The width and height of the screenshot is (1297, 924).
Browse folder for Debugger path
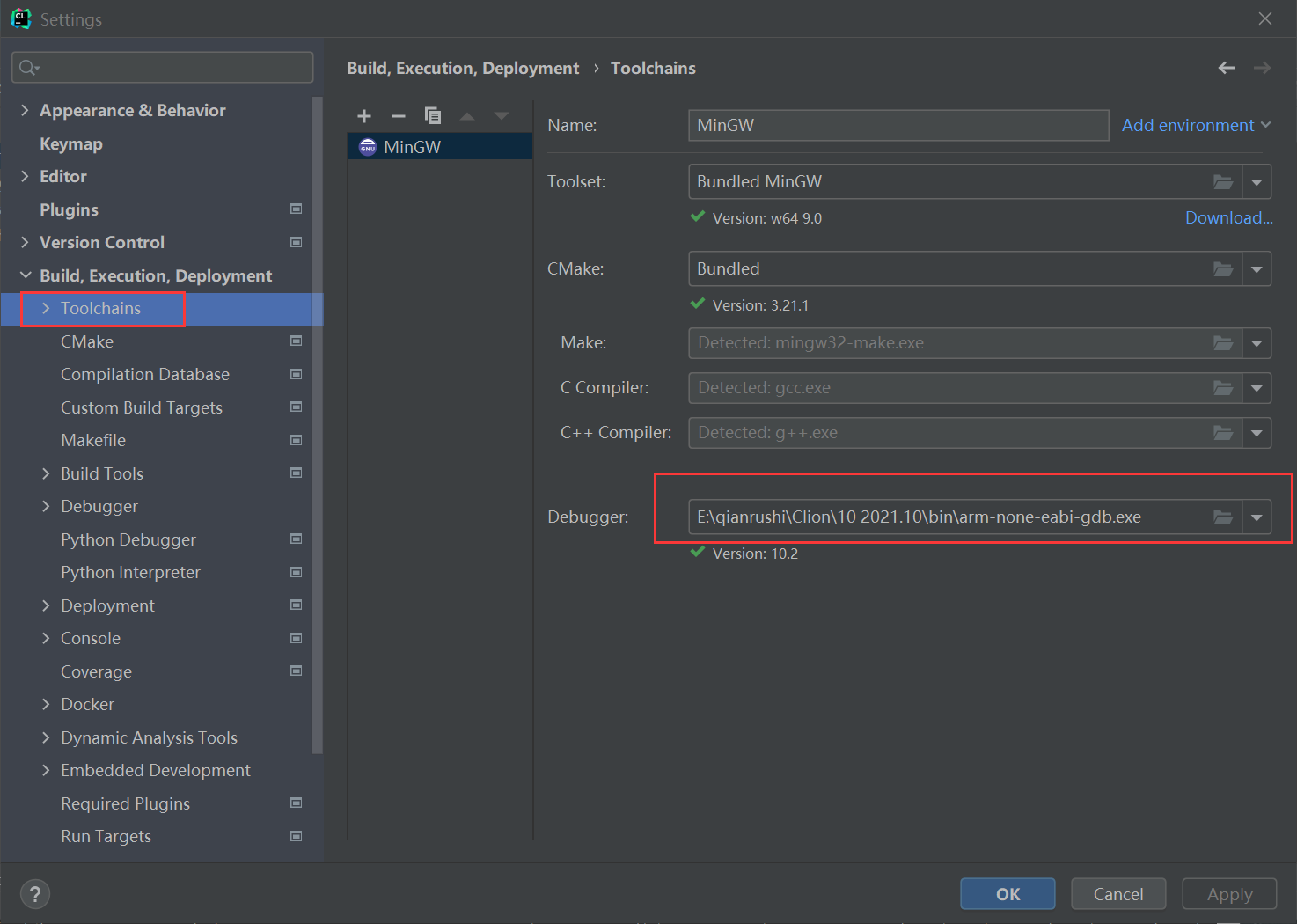(x=1223, y=517)
